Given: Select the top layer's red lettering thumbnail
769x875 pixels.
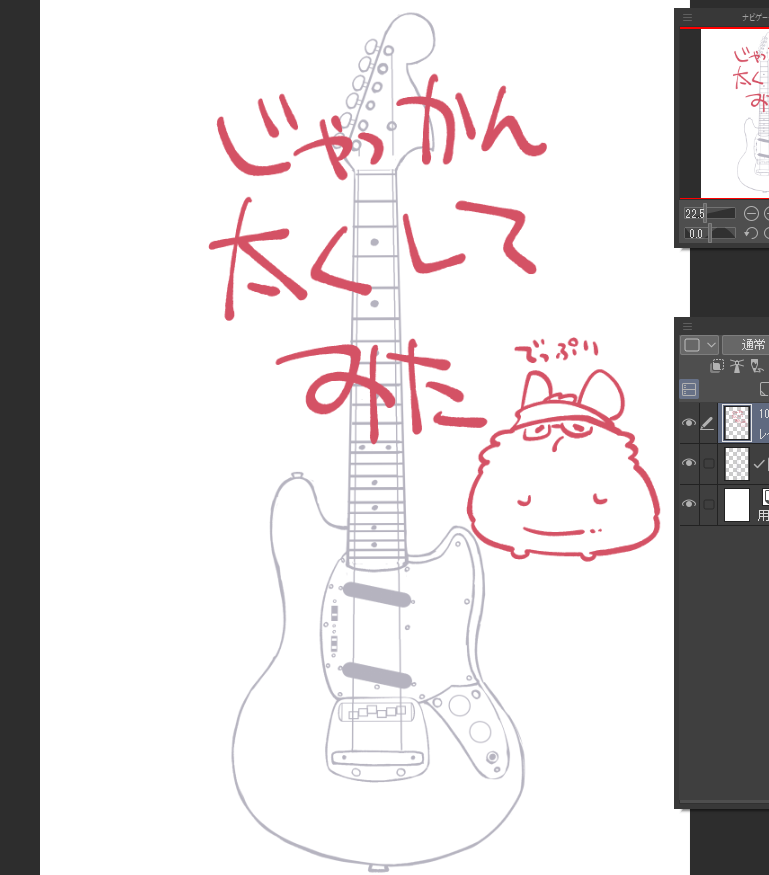Looking at the screenshot, I should point(737,423).
